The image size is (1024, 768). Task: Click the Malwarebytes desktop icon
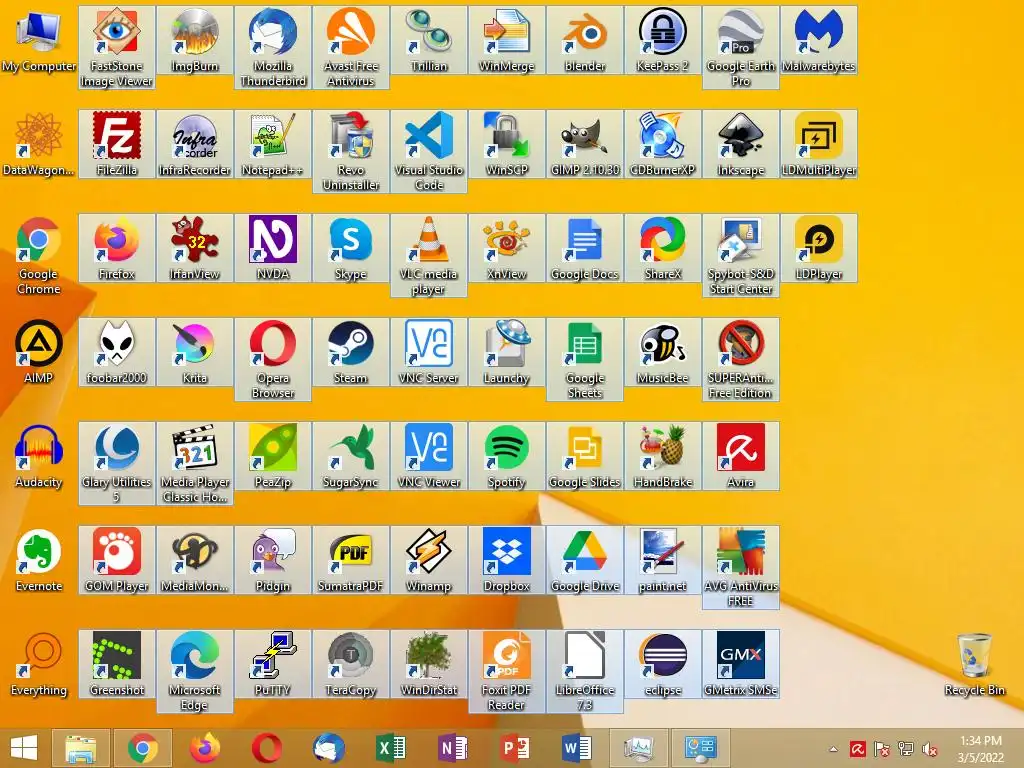[819, 40]
